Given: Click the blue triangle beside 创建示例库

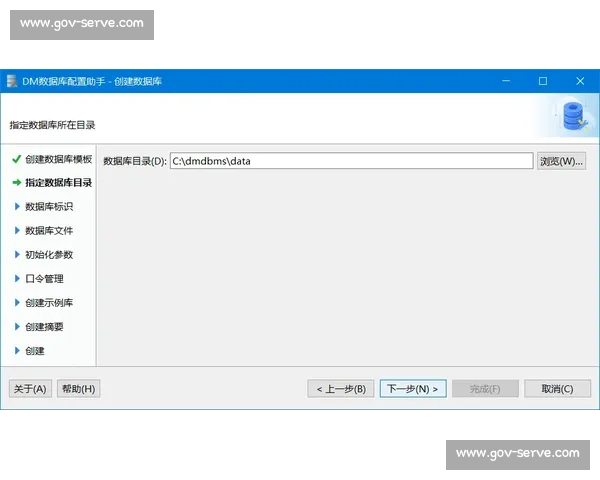Looking at the screenshot, I should pos(17,303).
